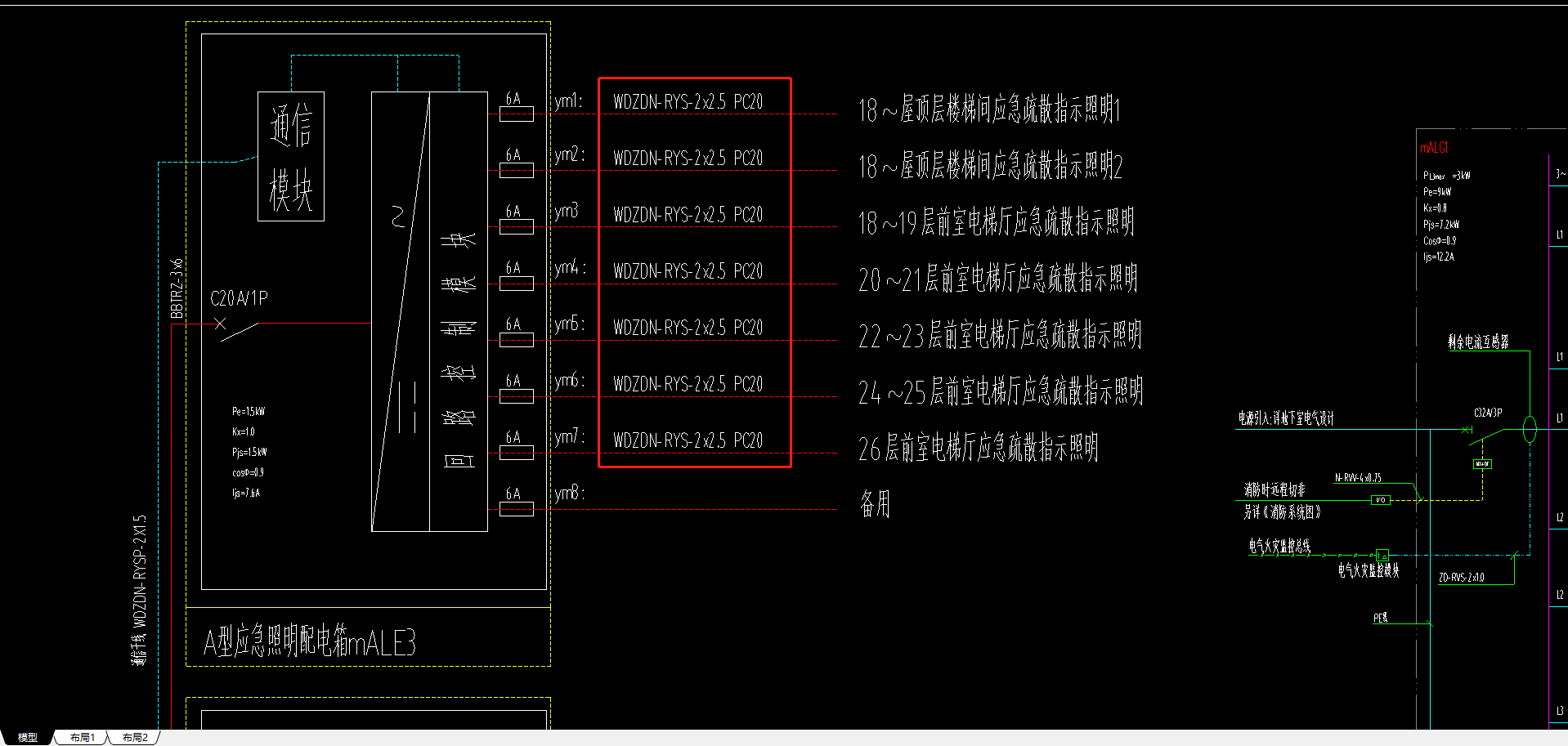Click the A型应急照明配电箱mALE3 title text
The width and height of the screenshot is (1568, 746).
point(310,641)
